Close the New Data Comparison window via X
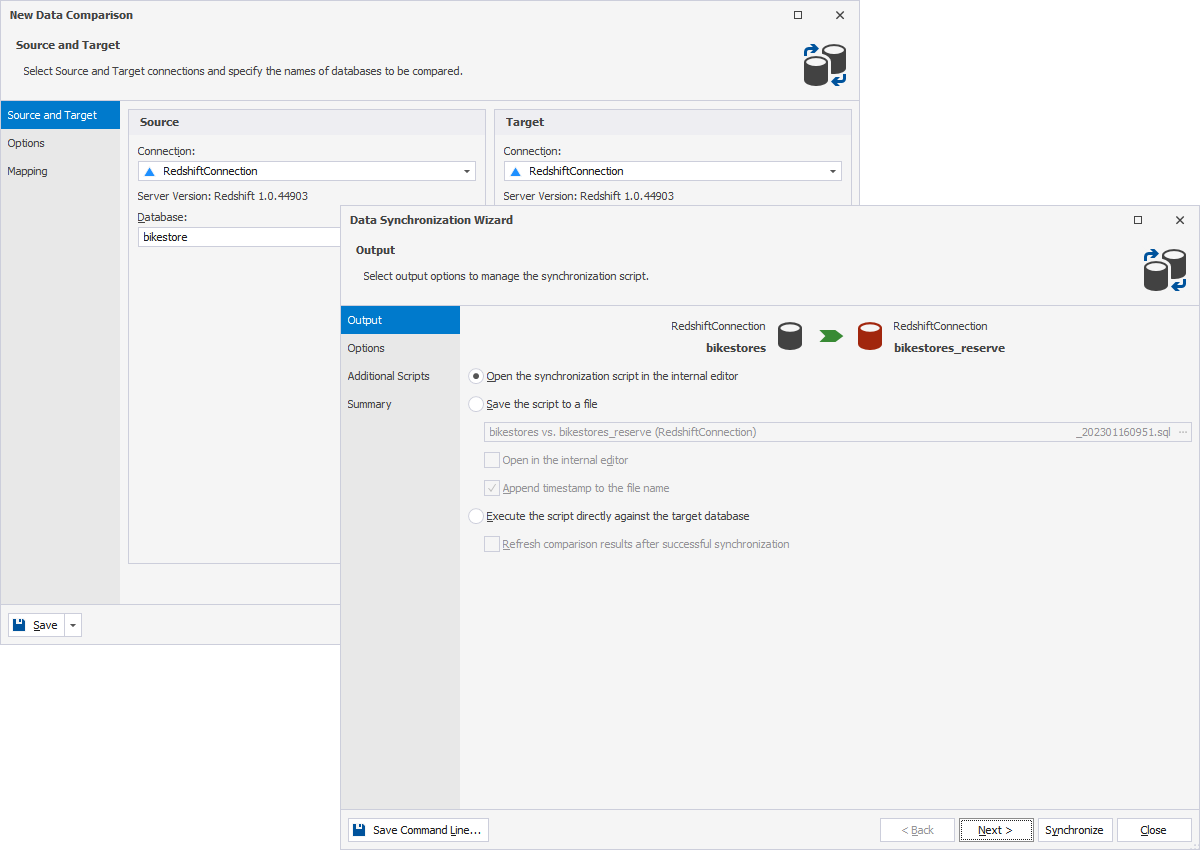 [840, 15]
